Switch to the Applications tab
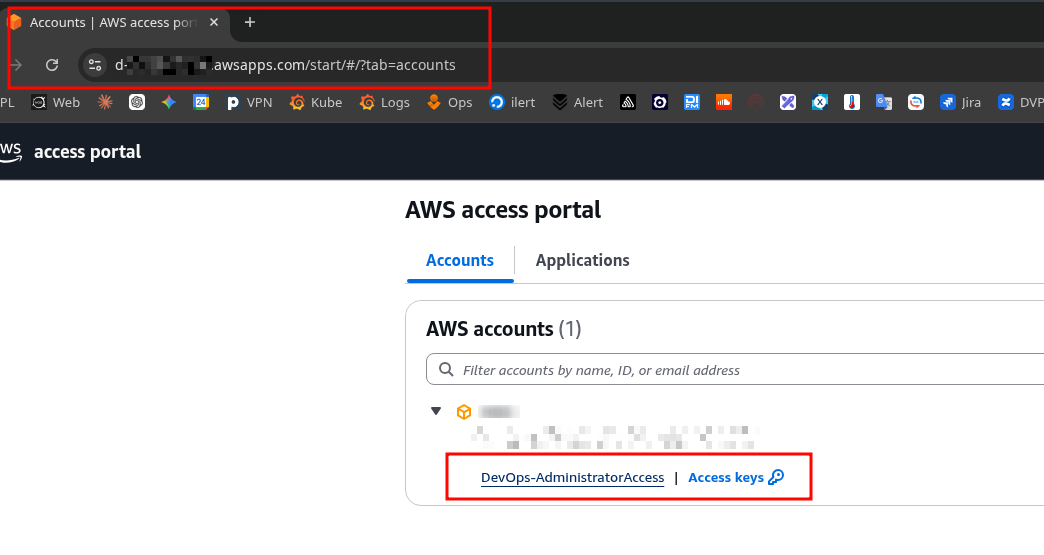The height and width of the screenshot is (555, 1044). 582,260
